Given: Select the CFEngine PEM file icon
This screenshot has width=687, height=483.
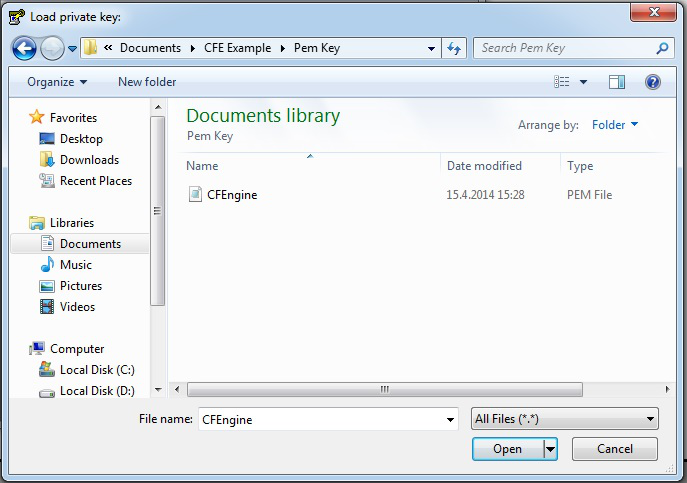Looking at the screenshot, I should [196, 195].
